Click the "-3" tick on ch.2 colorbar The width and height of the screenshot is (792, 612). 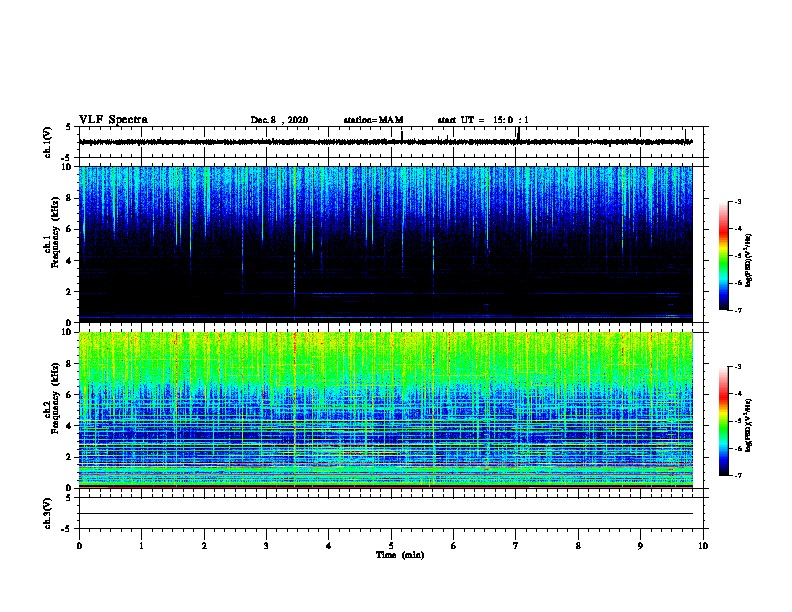[738, 367]
